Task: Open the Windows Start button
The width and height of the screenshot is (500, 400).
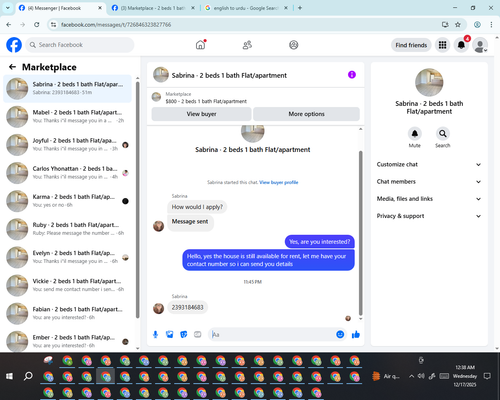Action: coord(9,376)
